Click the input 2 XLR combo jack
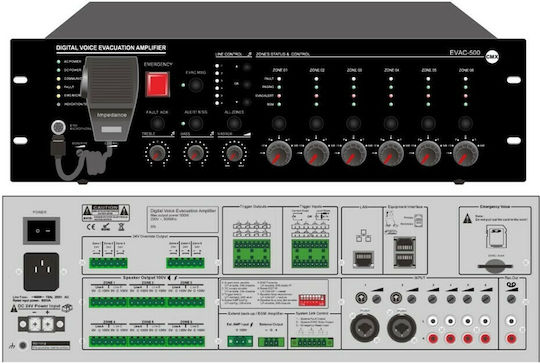 coord(402,328)
